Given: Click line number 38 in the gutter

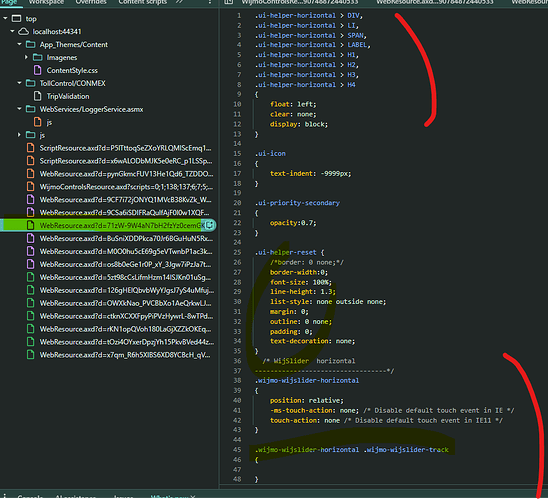Looking at the screenshot, I should click(237, 381).
